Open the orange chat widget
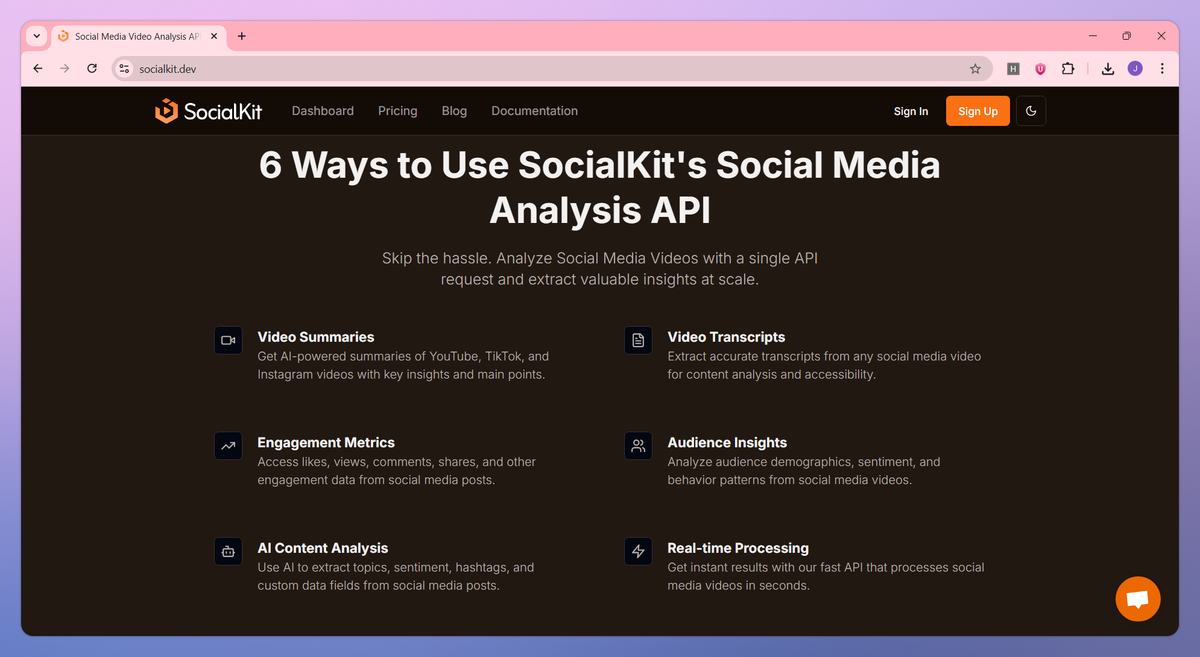 1138,600
